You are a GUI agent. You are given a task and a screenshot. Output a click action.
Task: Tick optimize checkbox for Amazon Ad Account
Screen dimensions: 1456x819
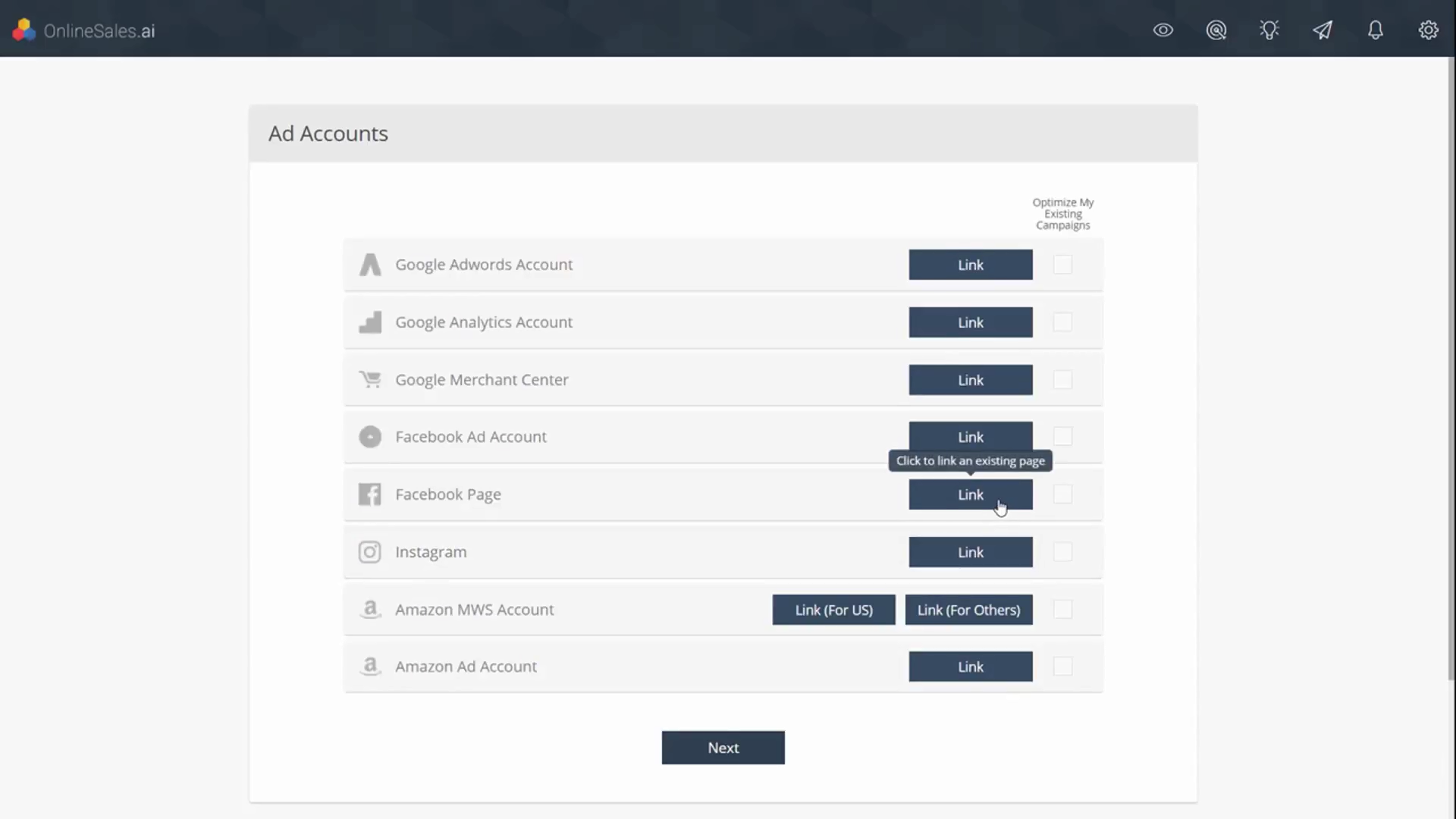pos(1062,667)
